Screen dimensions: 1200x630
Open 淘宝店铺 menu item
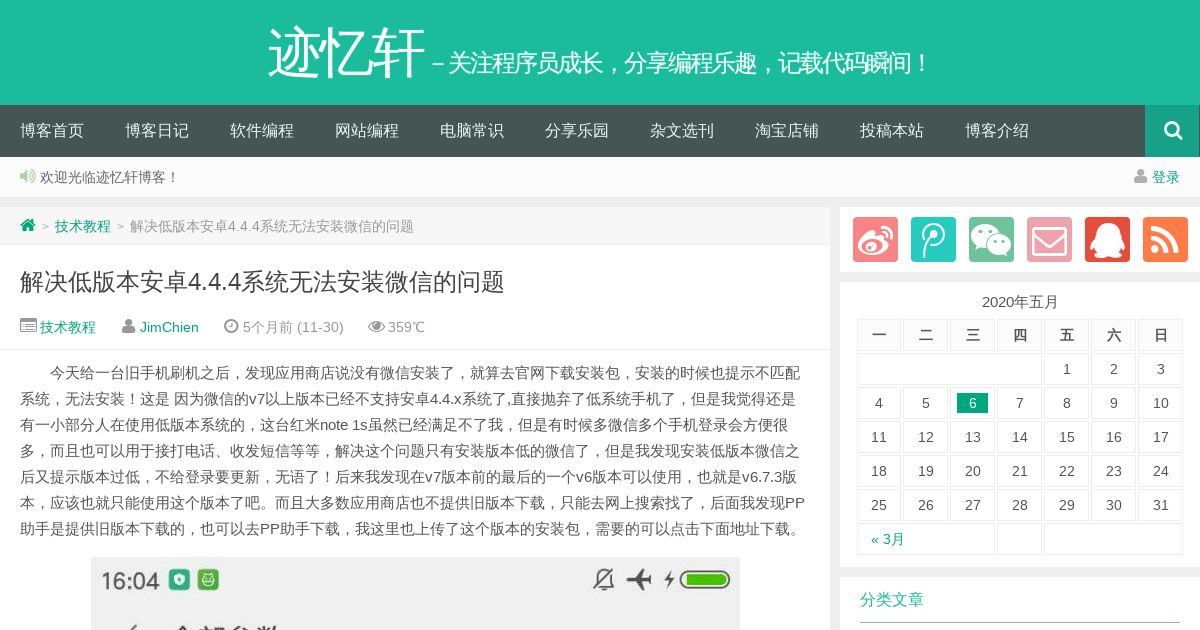pos(787,131)
